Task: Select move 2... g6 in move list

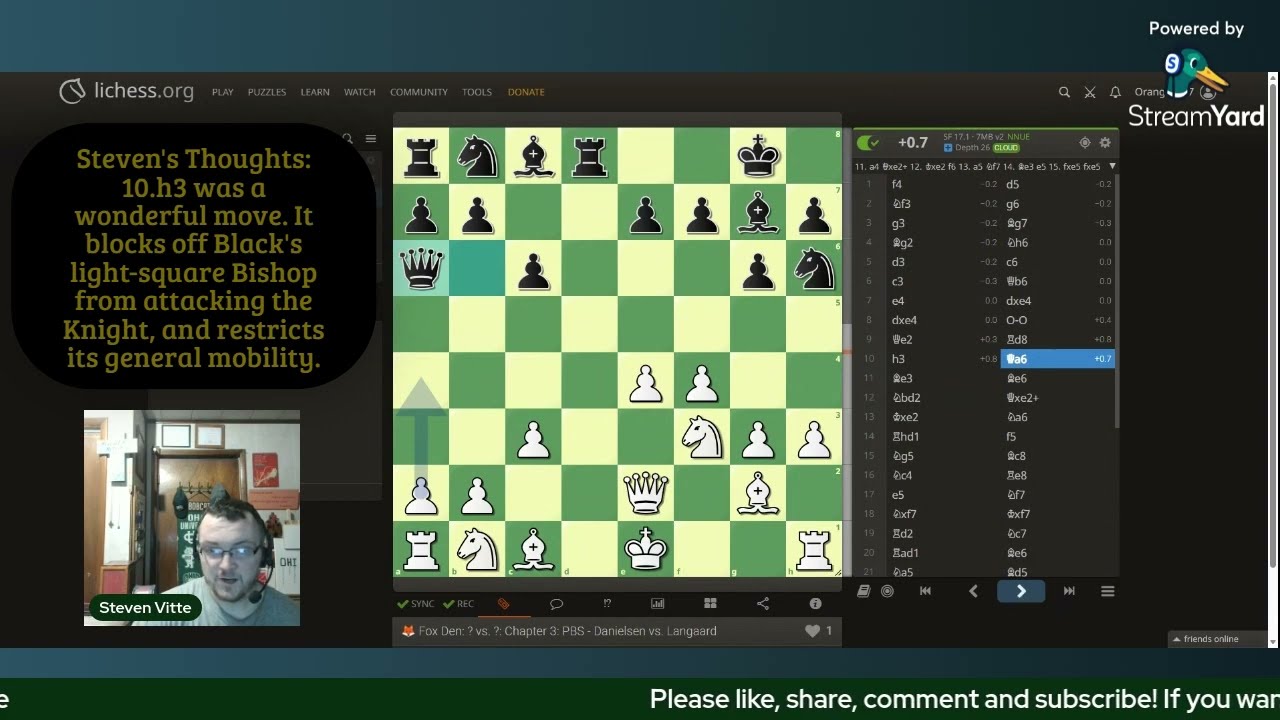Action: [1058, 204]
